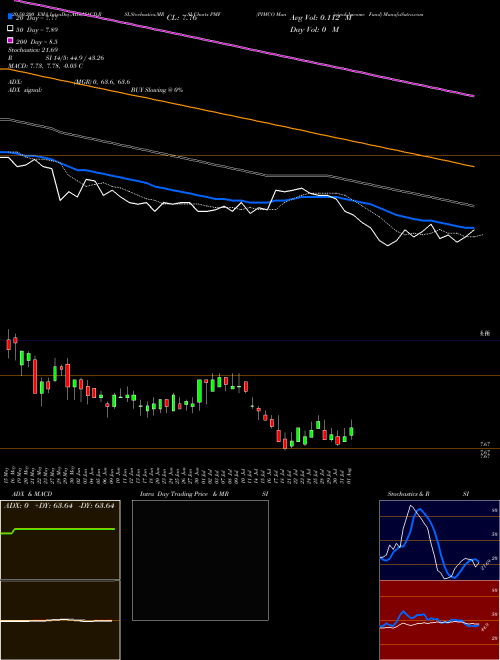
Task: Click the 'ADX signal:' label
Action: click(24, 90)
